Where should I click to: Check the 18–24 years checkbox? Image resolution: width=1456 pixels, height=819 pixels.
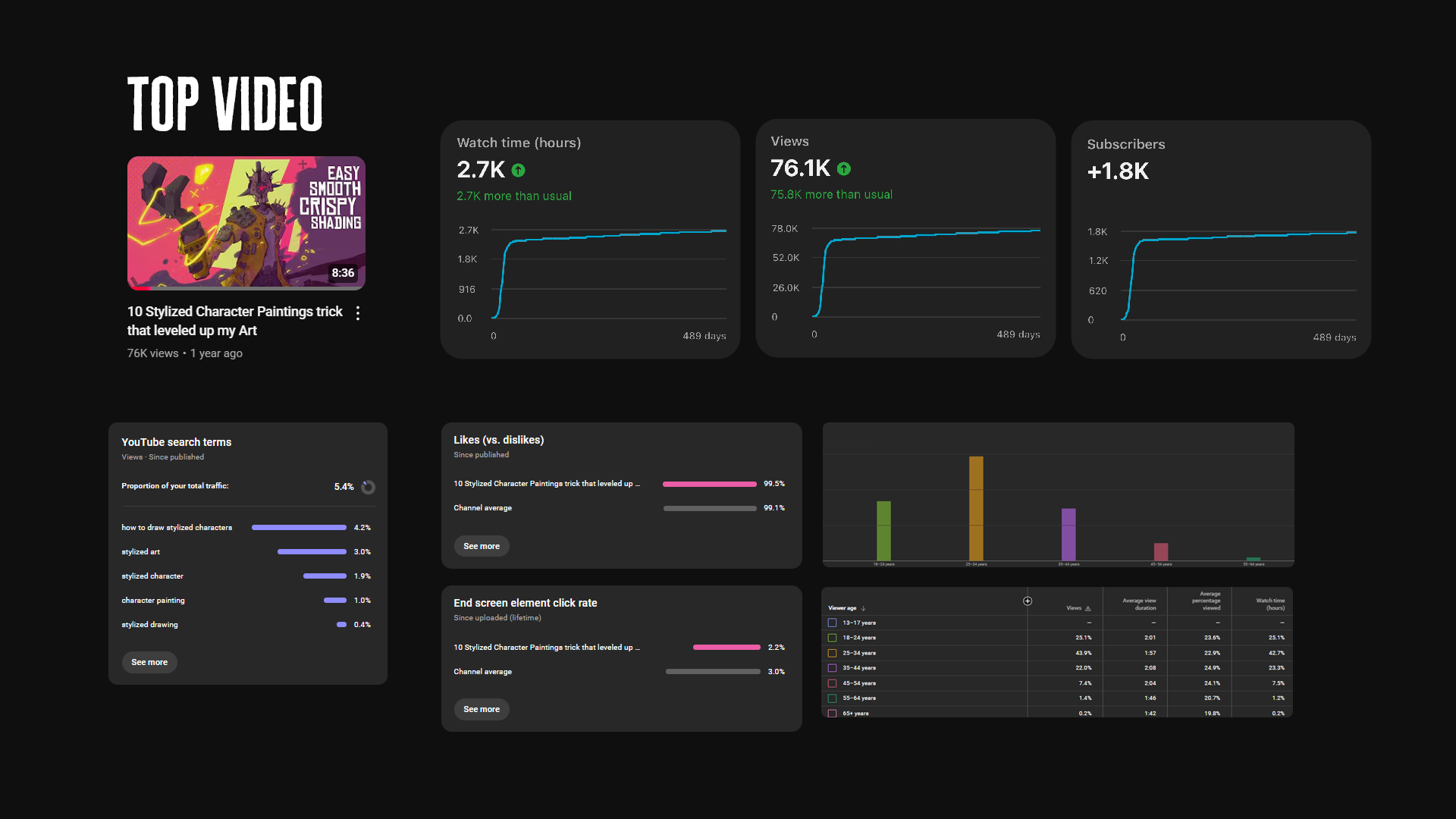[832, 638]
